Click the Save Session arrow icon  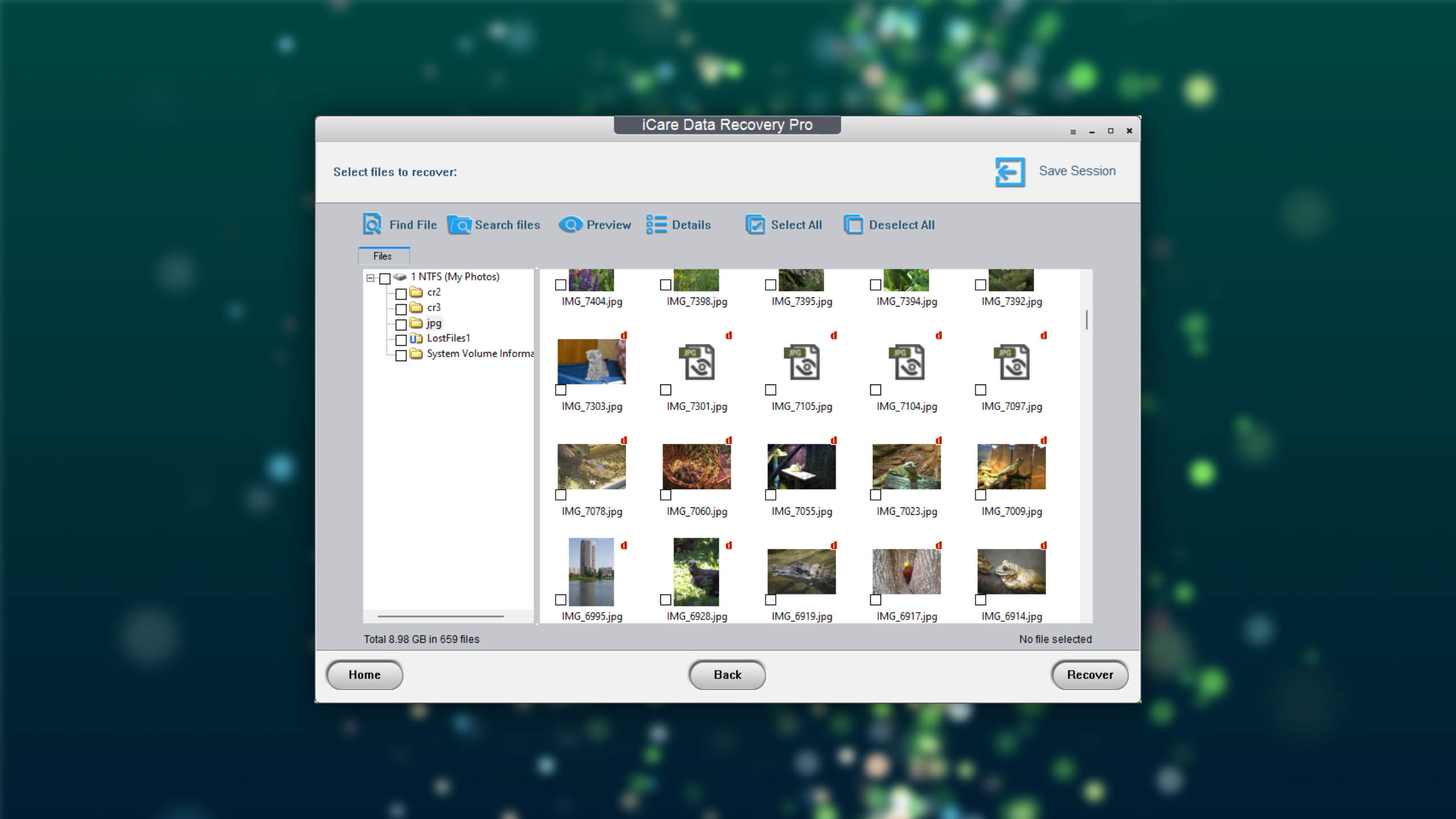(1010, 172)
